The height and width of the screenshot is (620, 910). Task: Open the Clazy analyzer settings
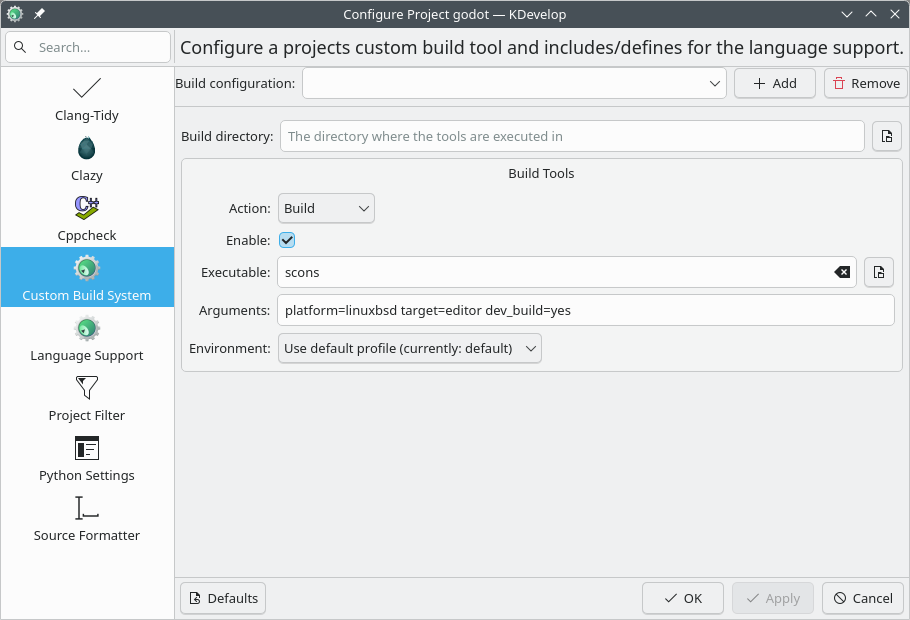86,150
